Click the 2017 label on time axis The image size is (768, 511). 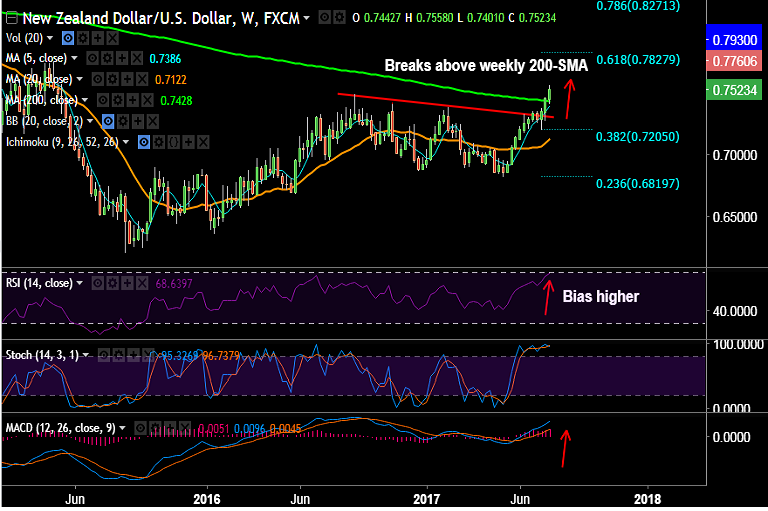[427, 499]
